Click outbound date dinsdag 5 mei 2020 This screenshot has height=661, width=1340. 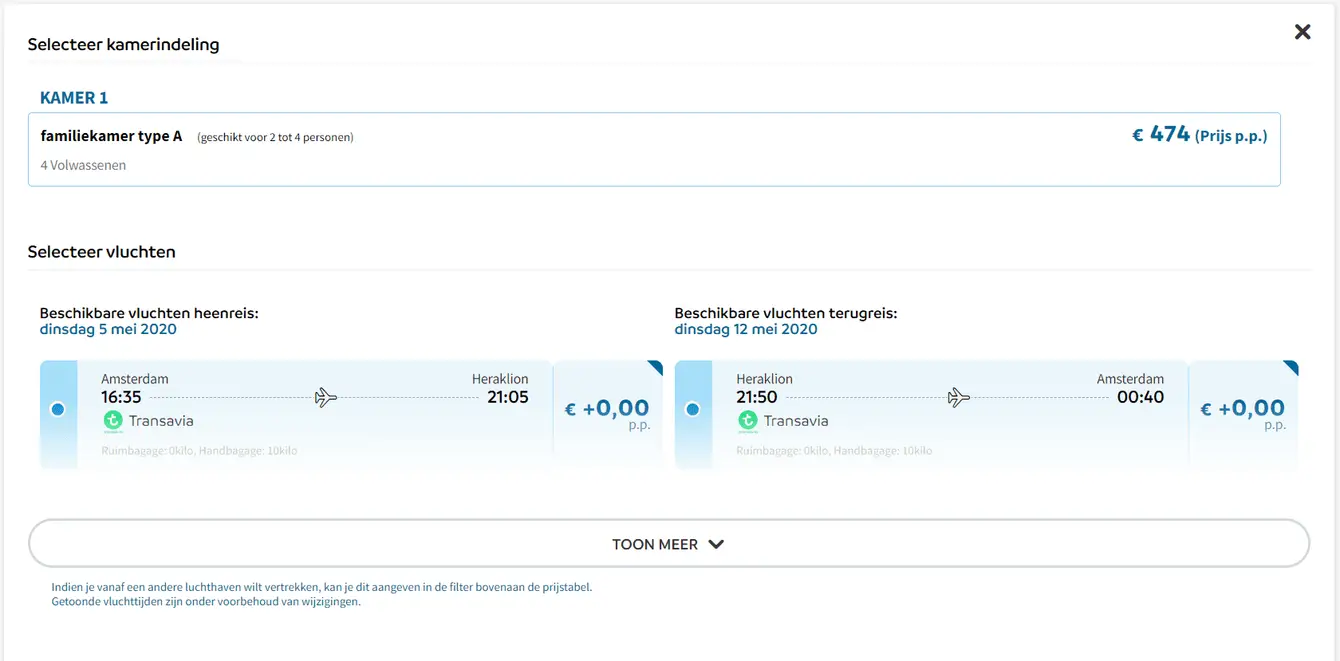pos(108,329)
